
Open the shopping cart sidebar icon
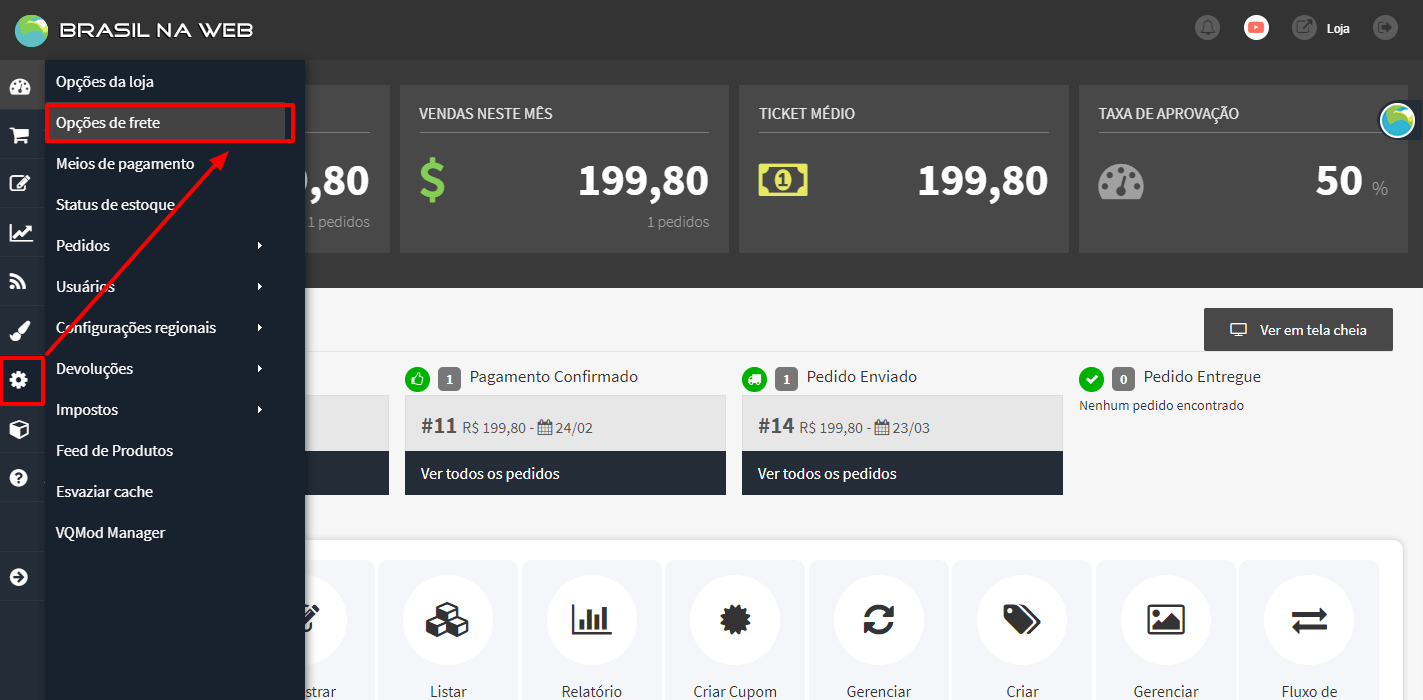[x=20, y=136]
